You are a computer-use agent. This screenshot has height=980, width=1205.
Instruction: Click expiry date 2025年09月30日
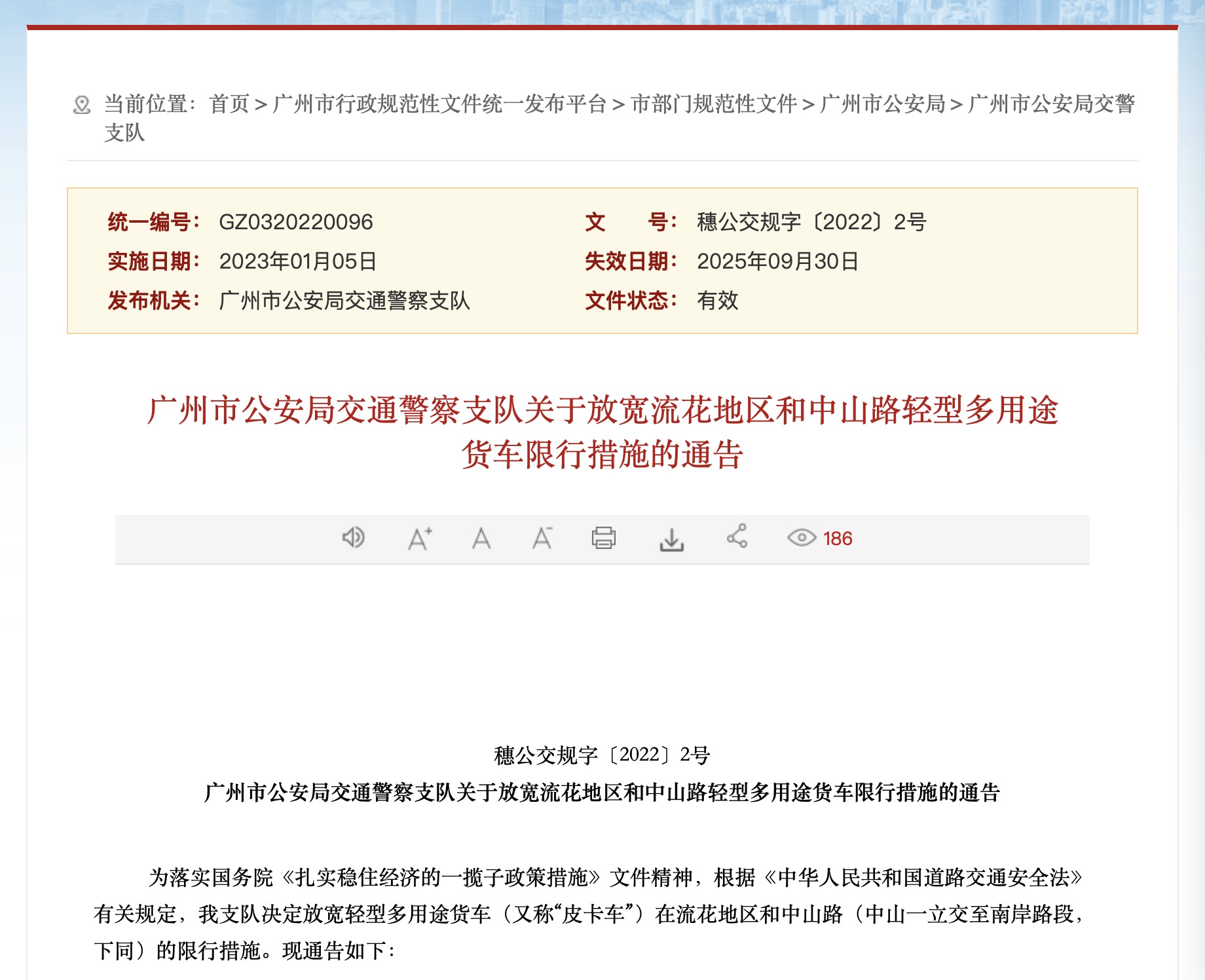(777, 261)
